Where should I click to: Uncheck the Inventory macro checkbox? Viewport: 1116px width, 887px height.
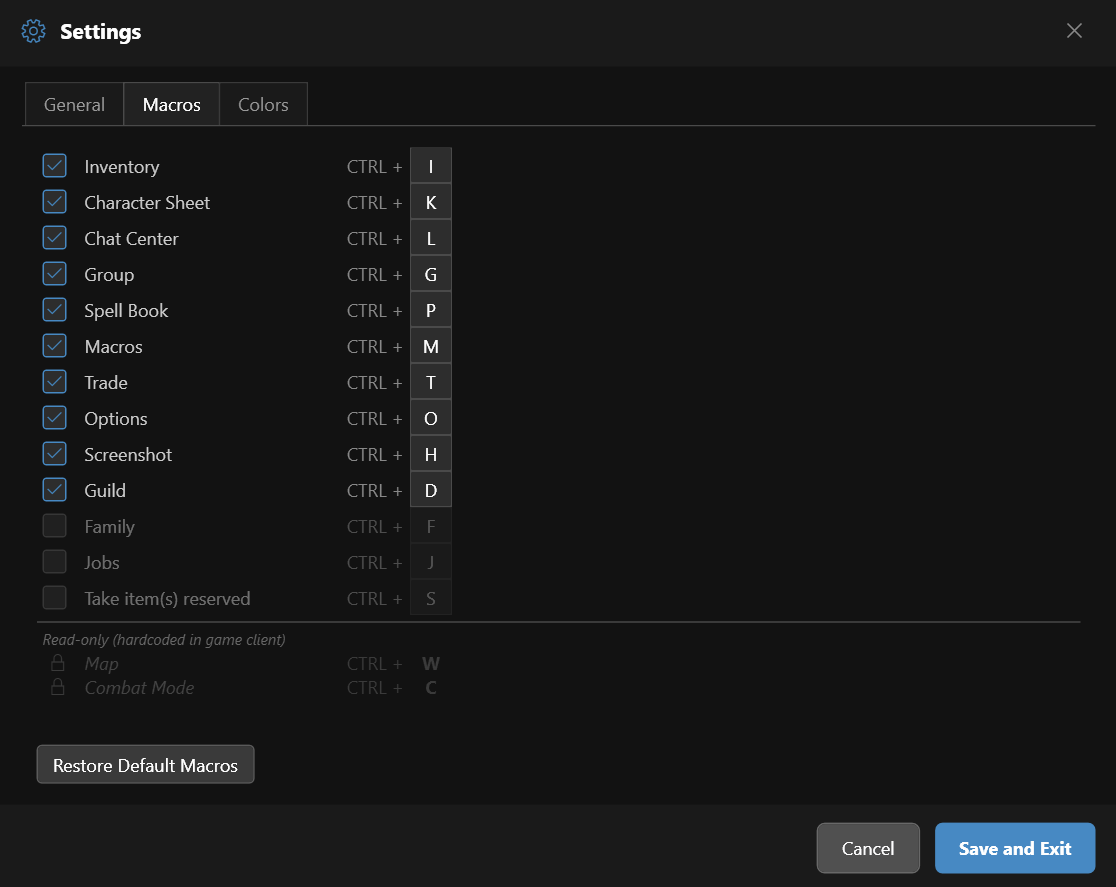55,166
